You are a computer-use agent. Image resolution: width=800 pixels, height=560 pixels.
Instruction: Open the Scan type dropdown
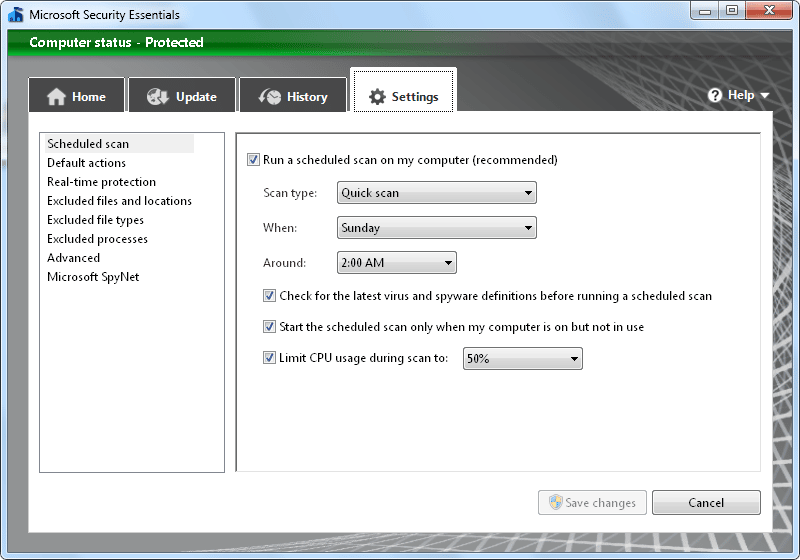pyautogui.click(x=436, y=193)
